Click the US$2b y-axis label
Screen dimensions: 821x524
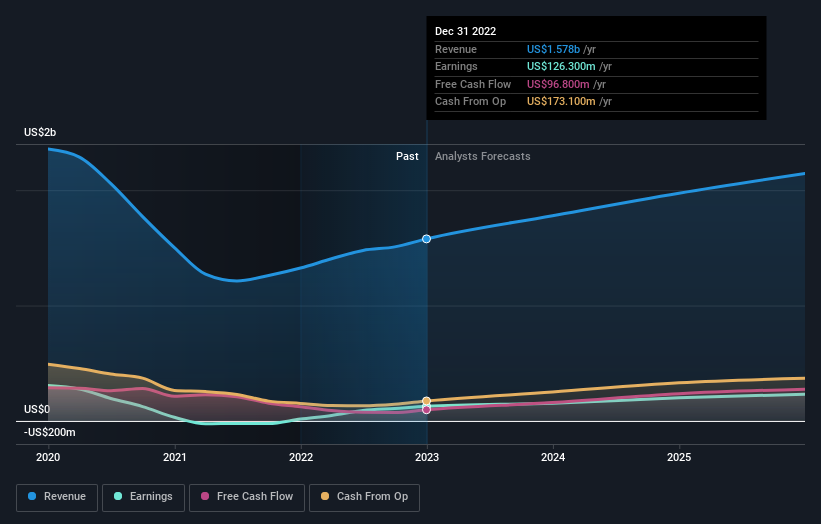click(40, 132)
